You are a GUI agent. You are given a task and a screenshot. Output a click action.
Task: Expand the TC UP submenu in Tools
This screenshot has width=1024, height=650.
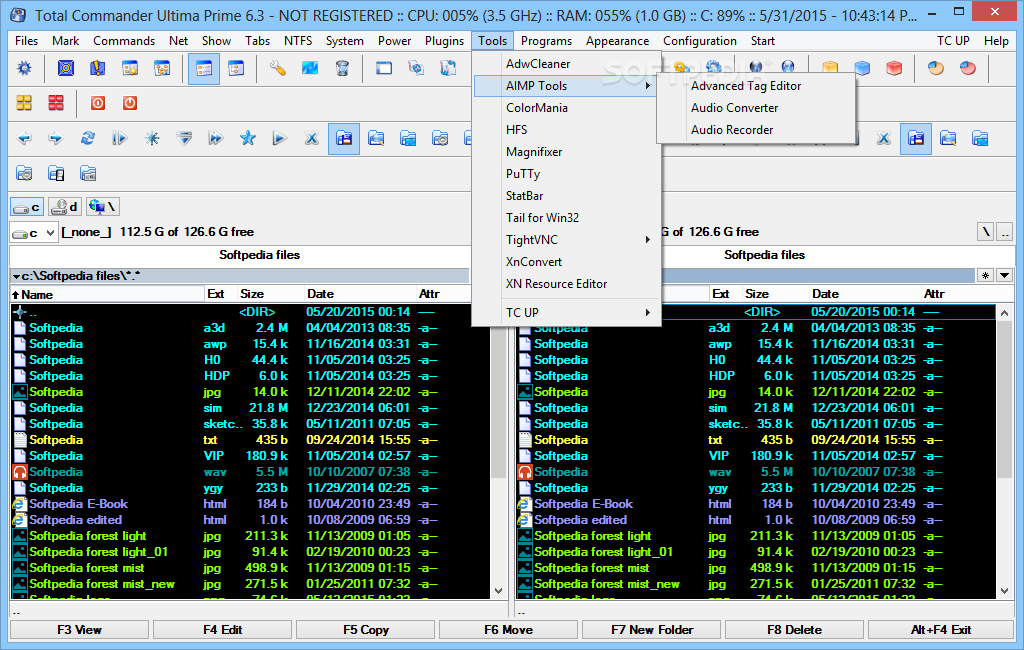[567, 312]
